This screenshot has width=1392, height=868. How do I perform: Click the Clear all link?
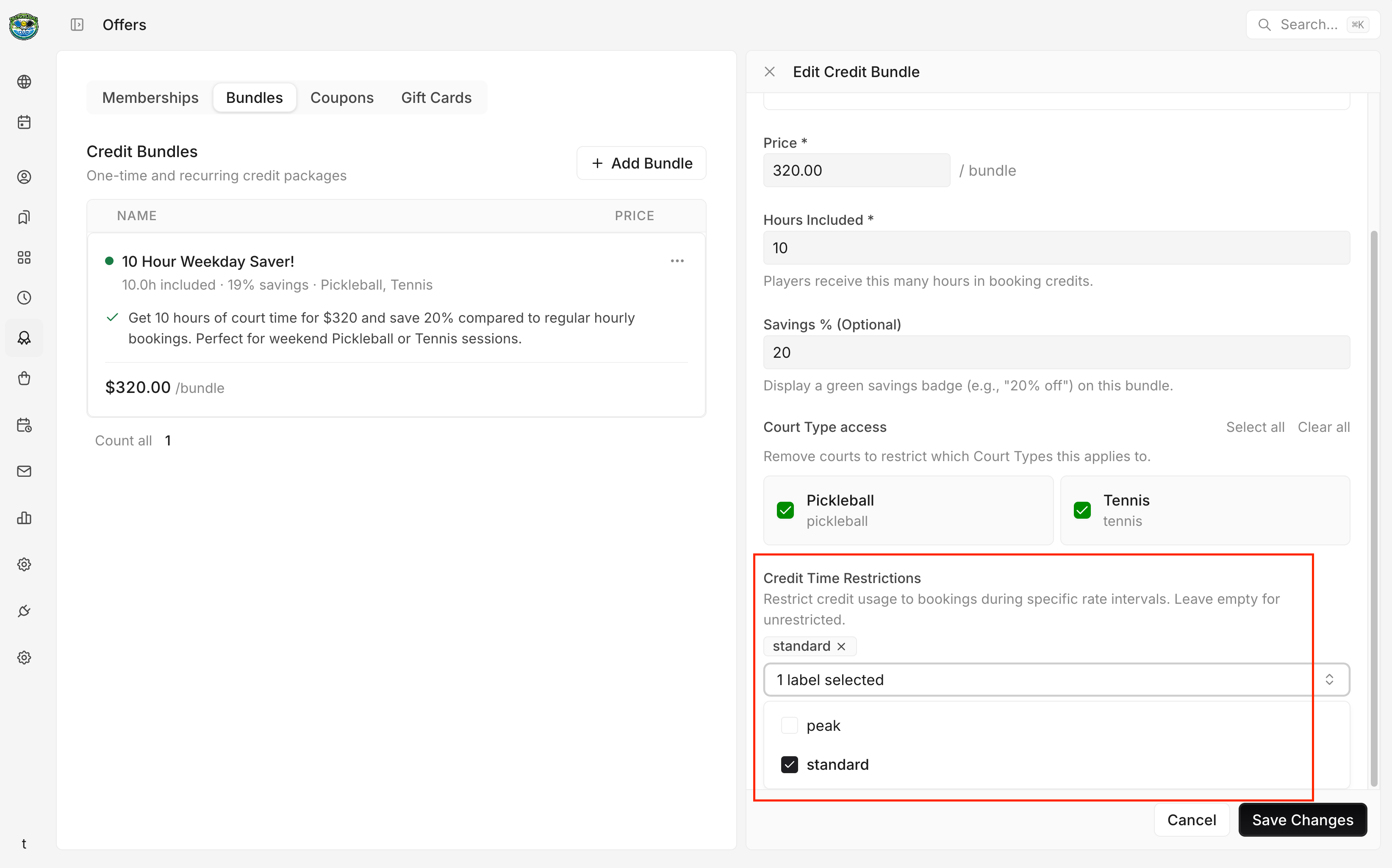[1323, 427]
